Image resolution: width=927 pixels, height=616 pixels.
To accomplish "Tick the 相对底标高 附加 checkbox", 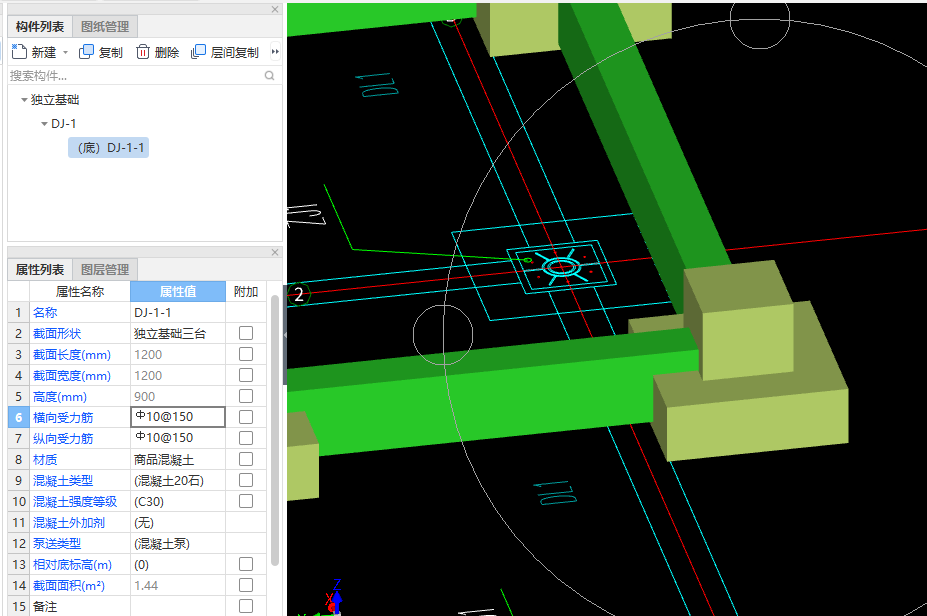I will coord(246,564).
